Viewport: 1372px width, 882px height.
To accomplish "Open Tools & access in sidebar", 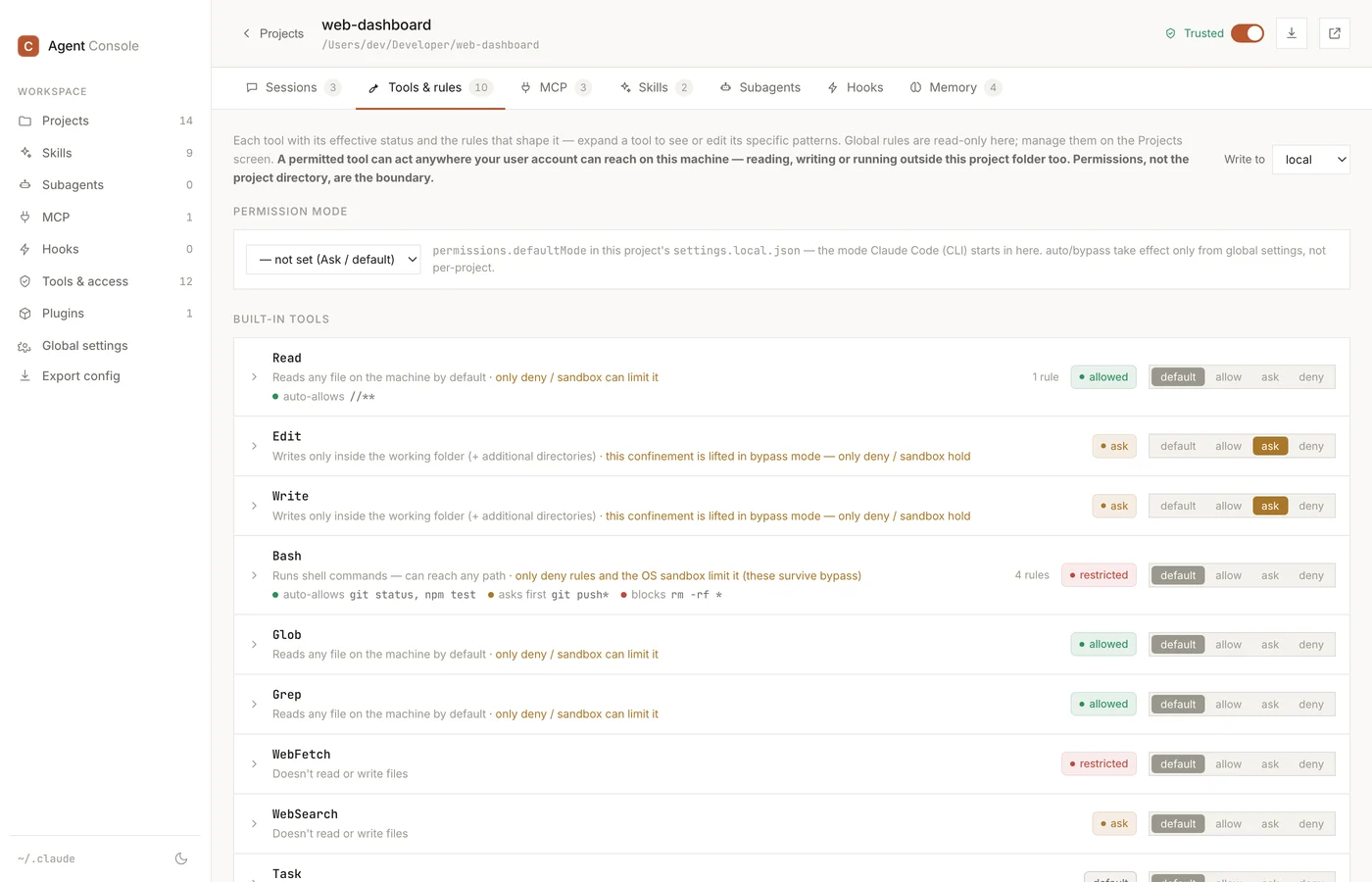I will (106, 281).
